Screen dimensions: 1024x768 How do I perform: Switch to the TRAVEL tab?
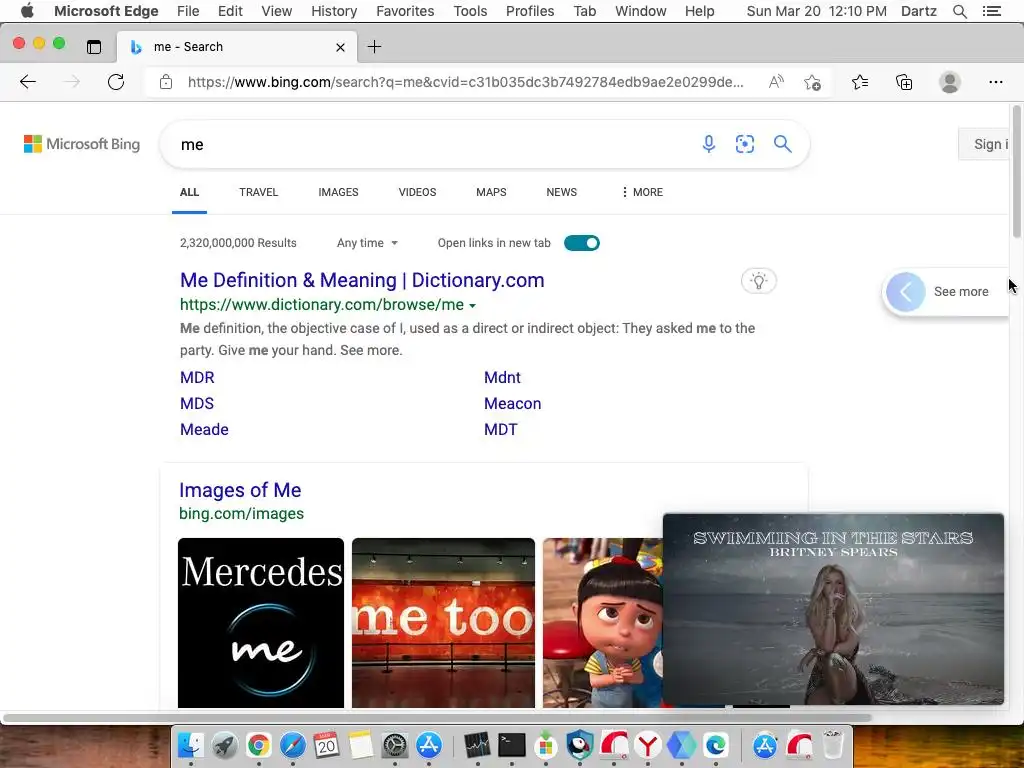(259, 192)
